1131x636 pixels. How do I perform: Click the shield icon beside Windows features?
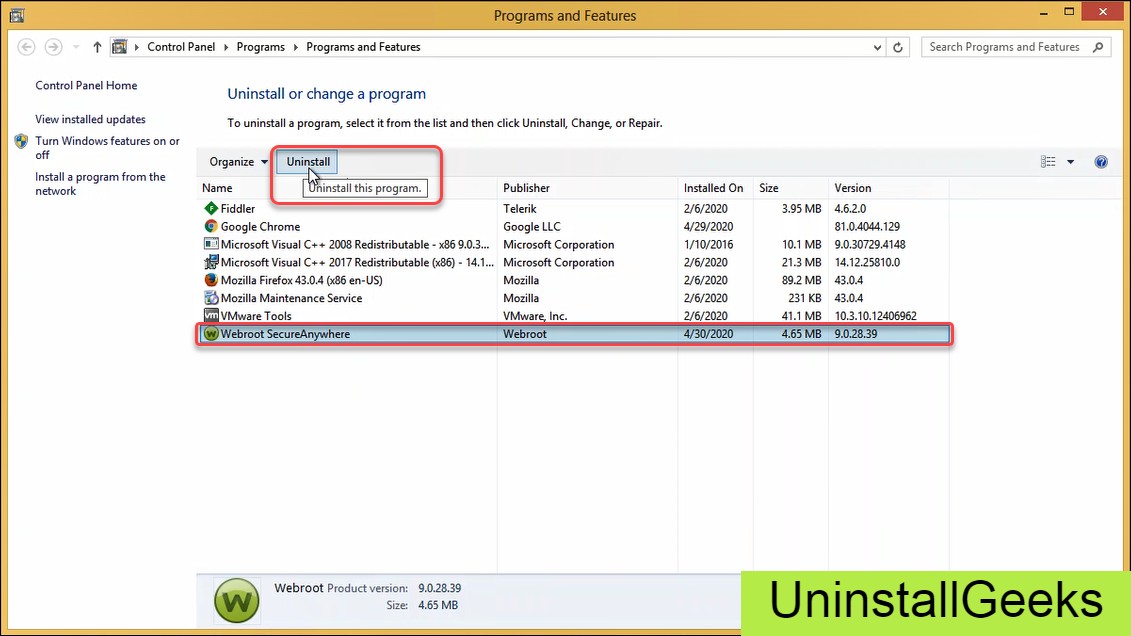(21, 141)
